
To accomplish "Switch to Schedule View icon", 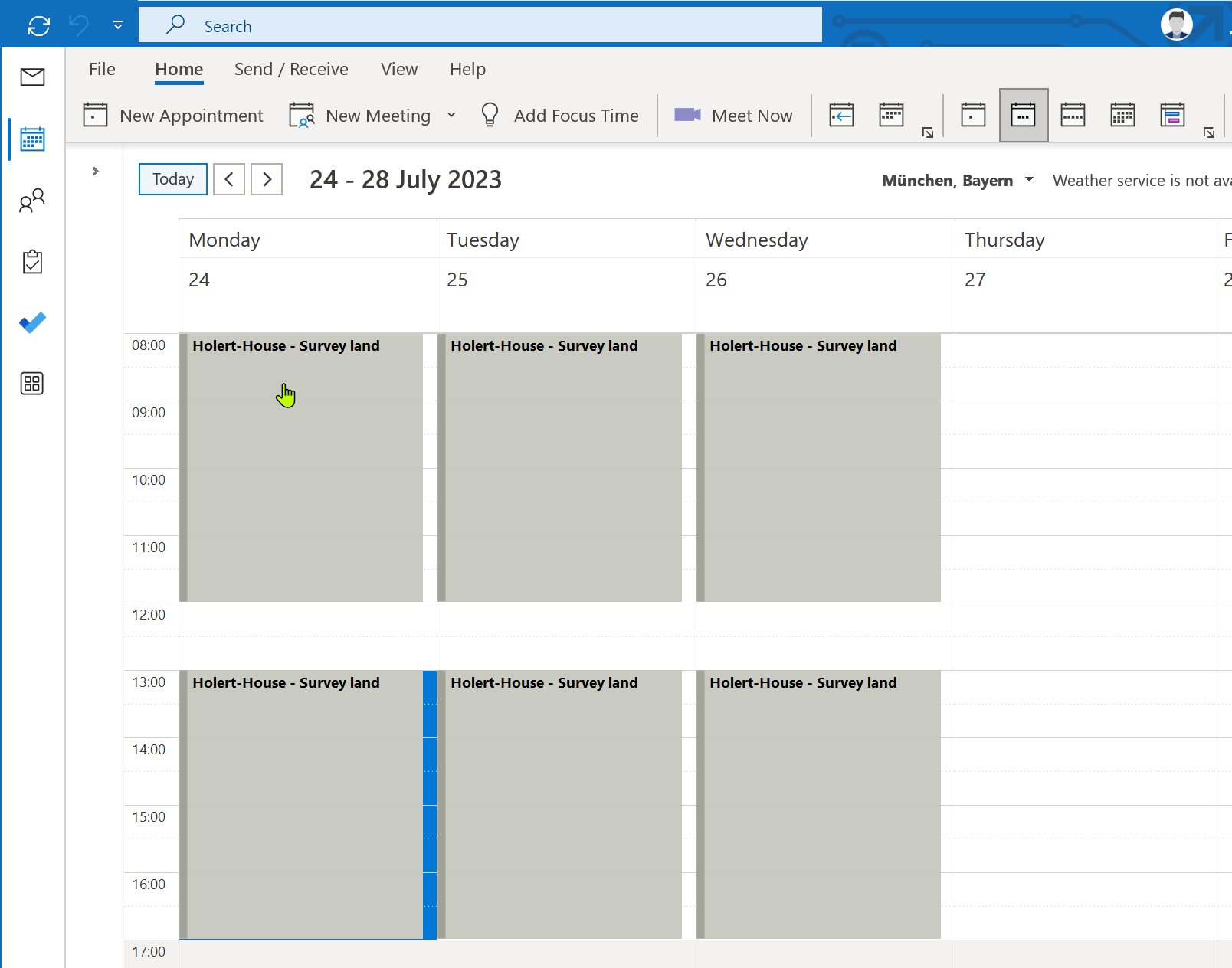I will click(1172, 116).
